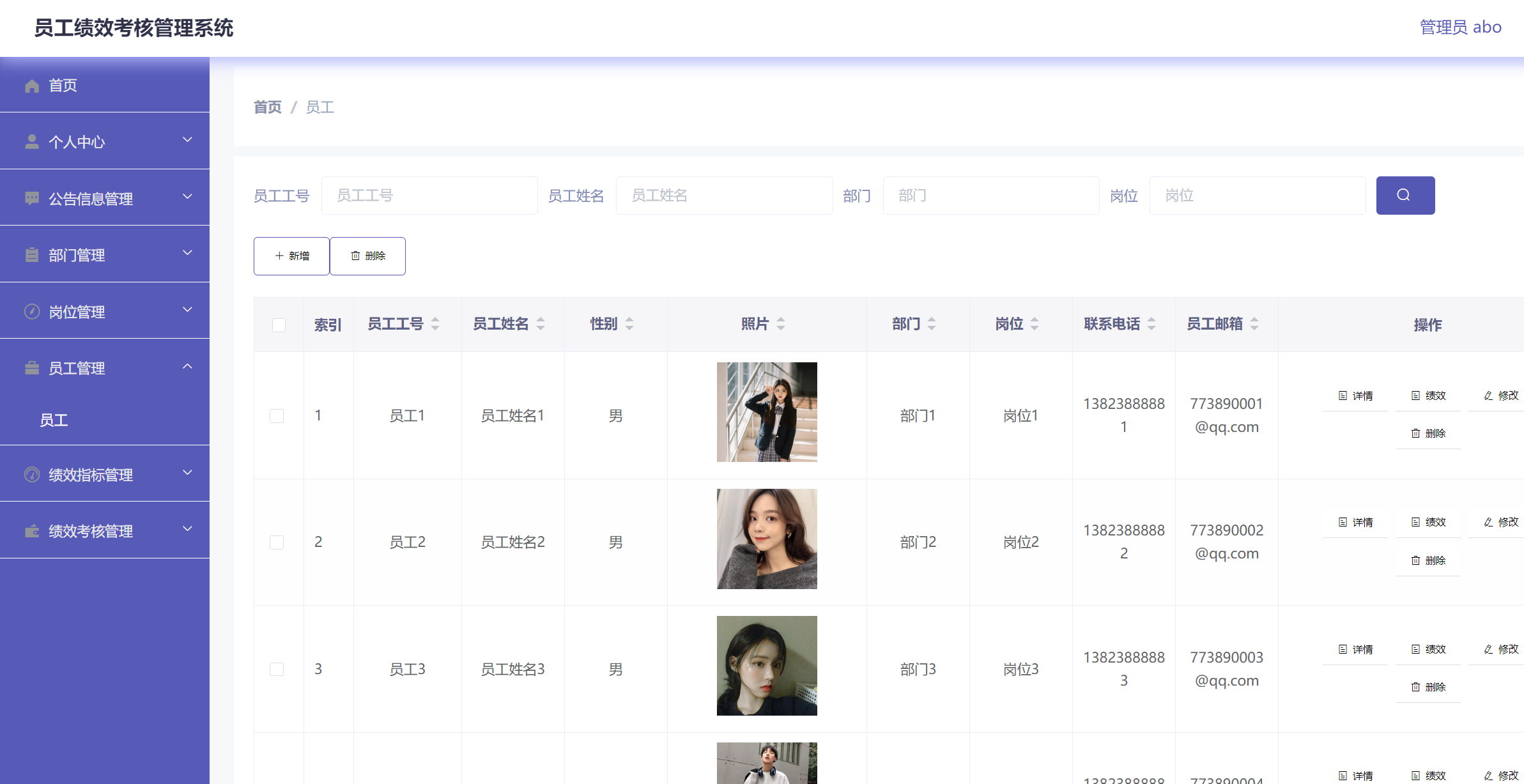Image resolution: width=1524 pixels, height=784 pixels.
Task: Open the photo thumbnail of 员工2
Action: 766,539
